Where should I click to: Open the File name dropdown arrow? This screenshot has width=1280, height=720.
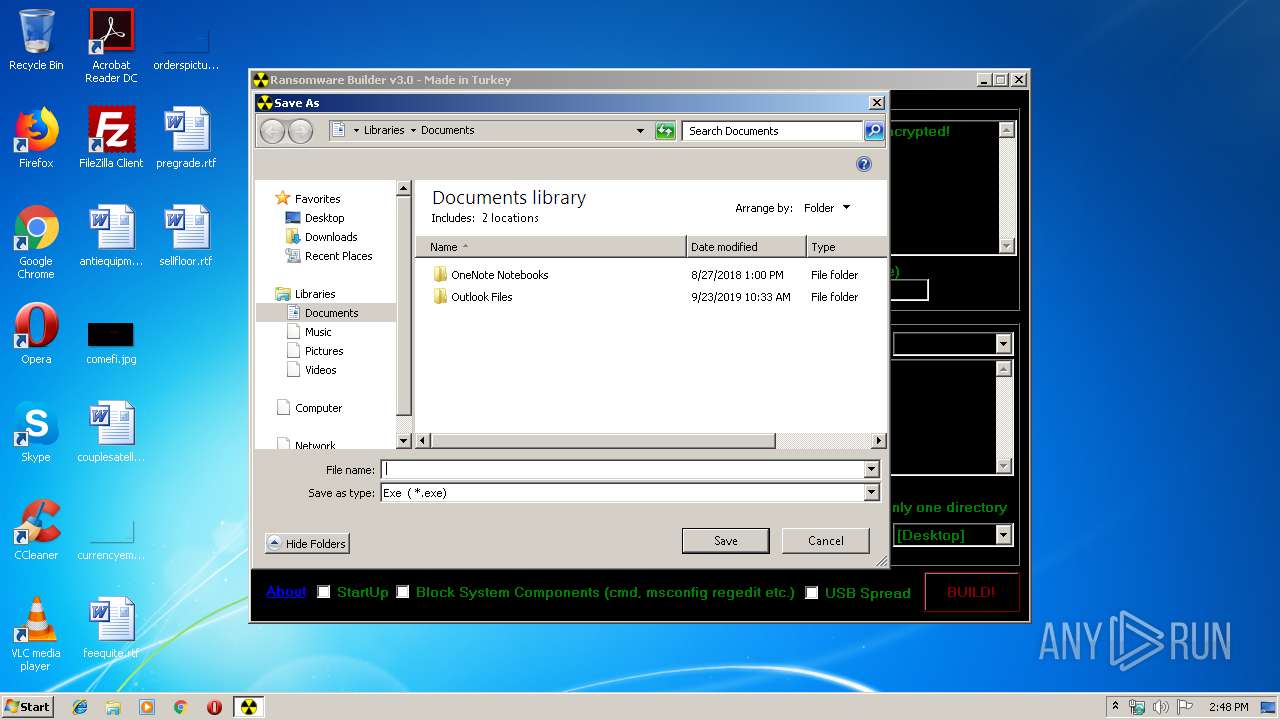pyautogui.click(x=871, y=470)
